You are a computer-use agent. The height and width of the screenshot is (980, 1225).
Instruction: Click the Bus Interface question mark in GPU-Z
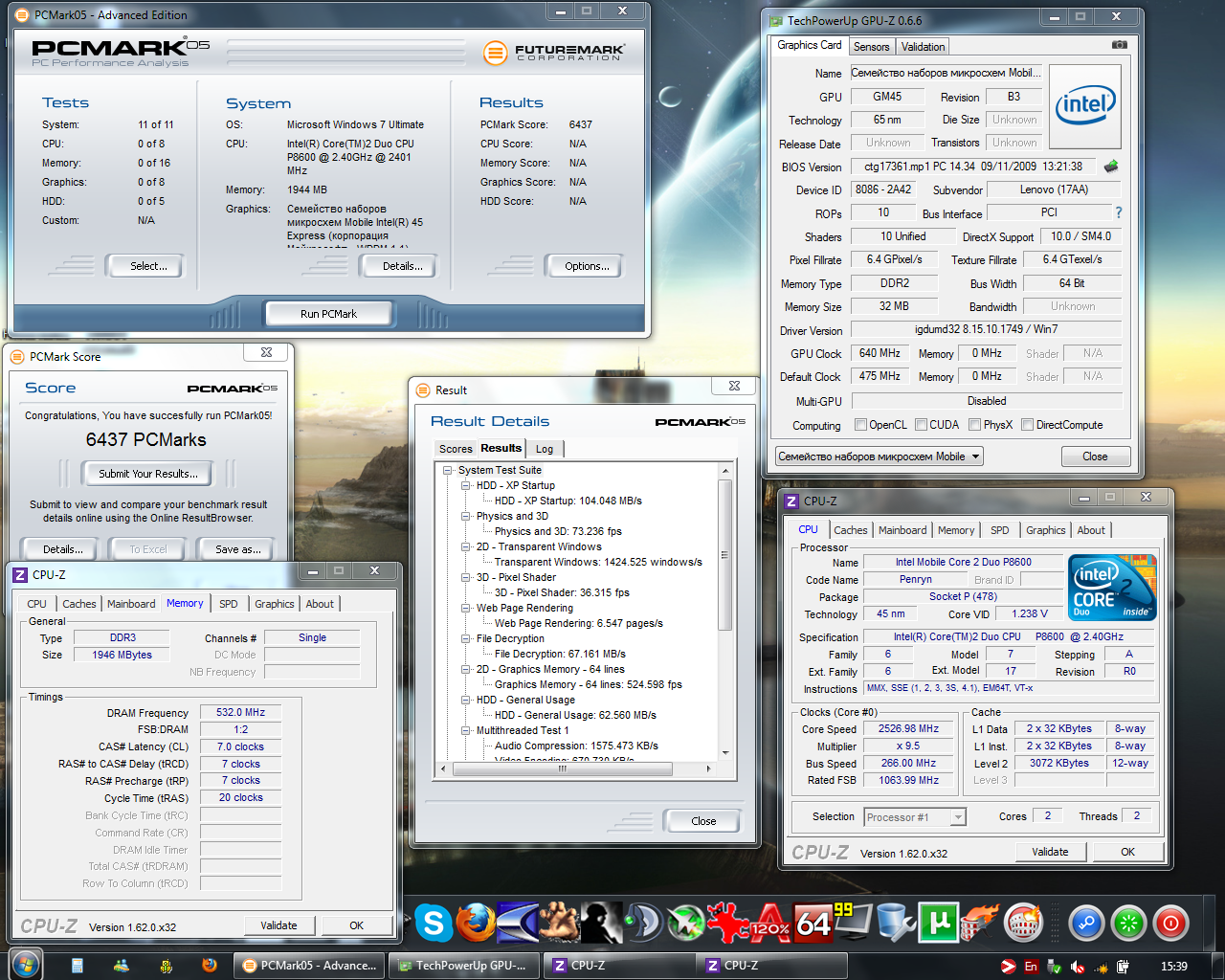click(x=1118, y=212)
